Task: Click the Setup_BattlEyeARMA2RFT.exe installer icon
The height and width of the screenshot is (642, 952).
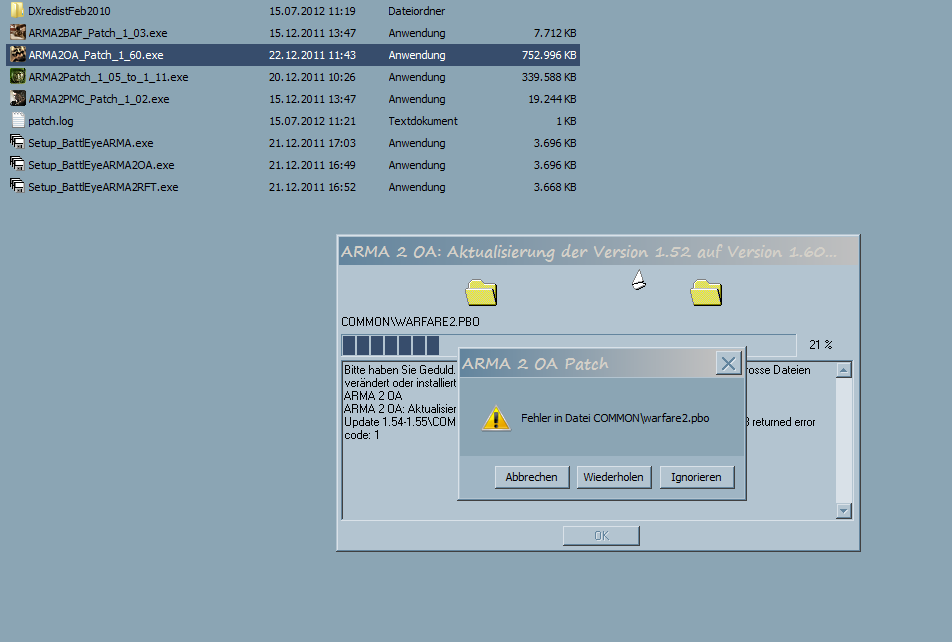Action: 18,186
